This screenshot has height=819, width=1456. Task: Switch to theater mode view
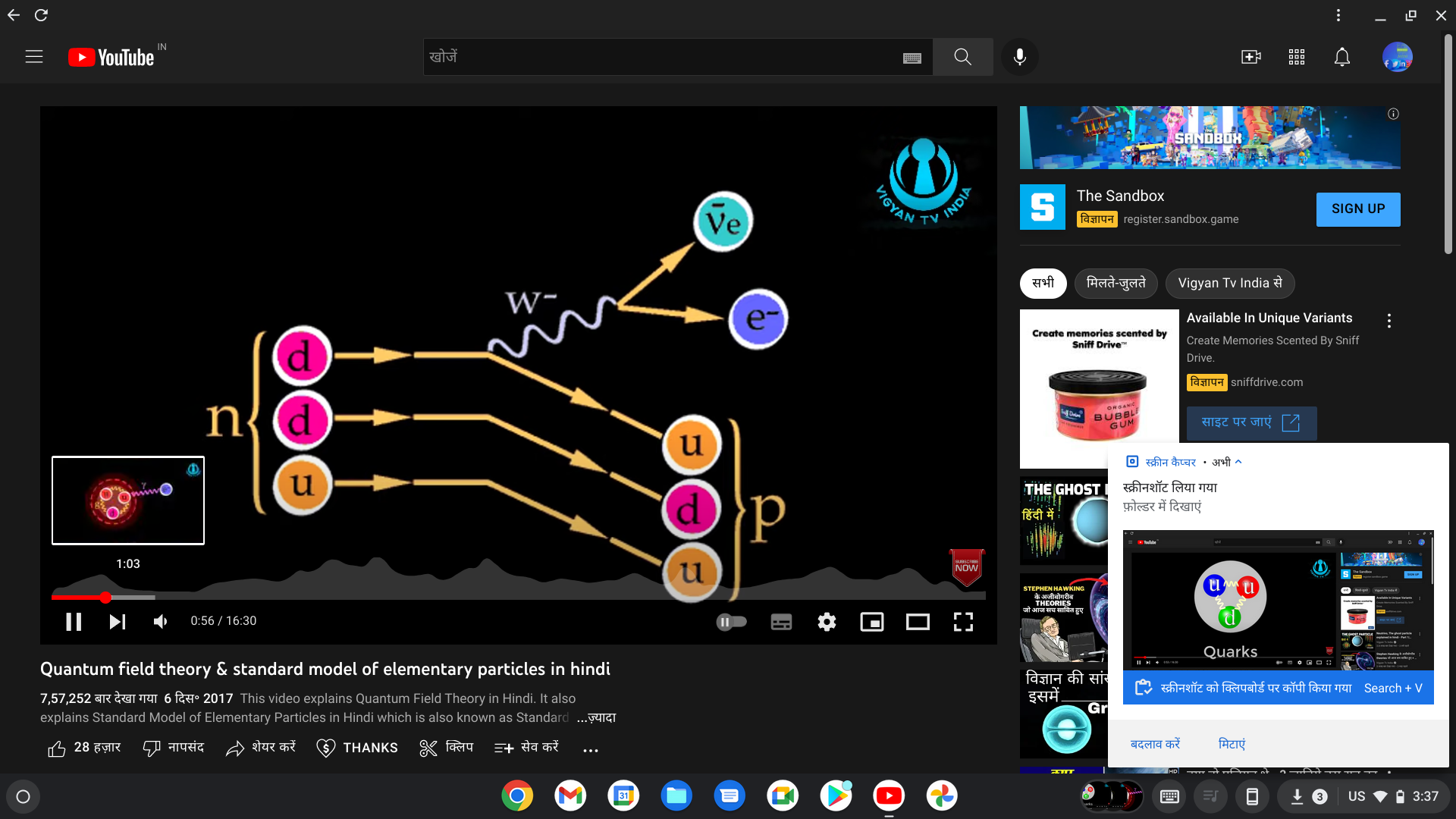tap(918, 622)
